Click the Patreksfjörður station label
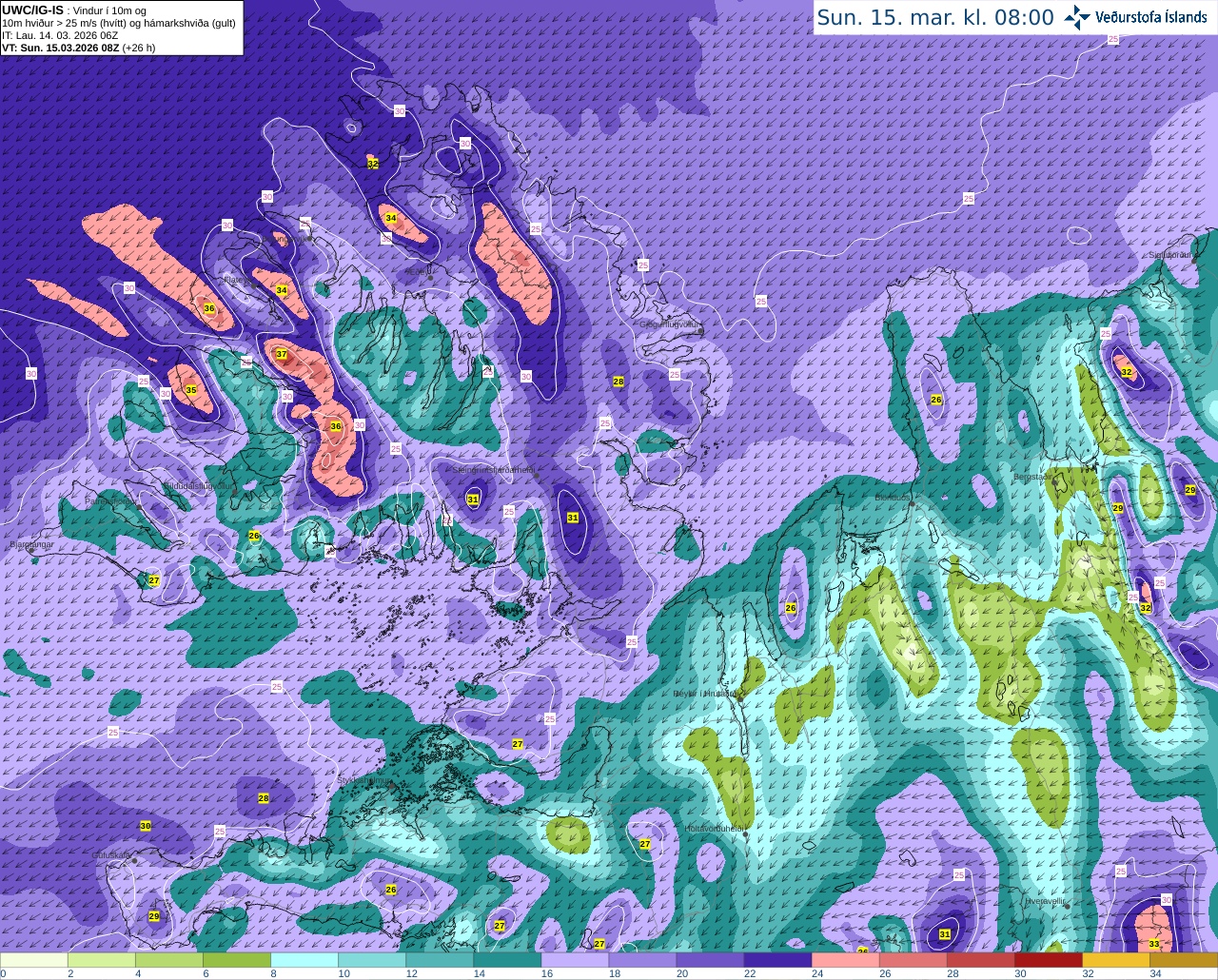This screenshot has height=980, width=1218. coord(111,500)
